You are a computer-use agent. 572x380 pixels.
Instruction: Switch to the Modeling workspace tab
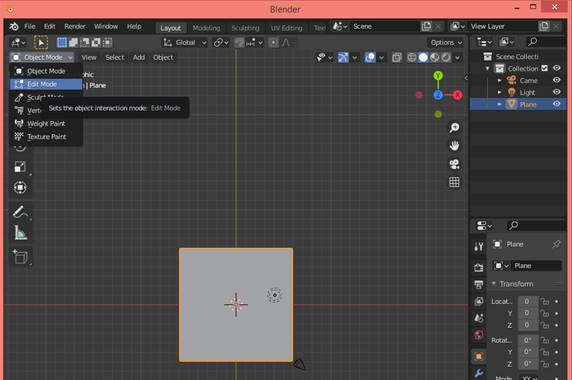point(206,28)
